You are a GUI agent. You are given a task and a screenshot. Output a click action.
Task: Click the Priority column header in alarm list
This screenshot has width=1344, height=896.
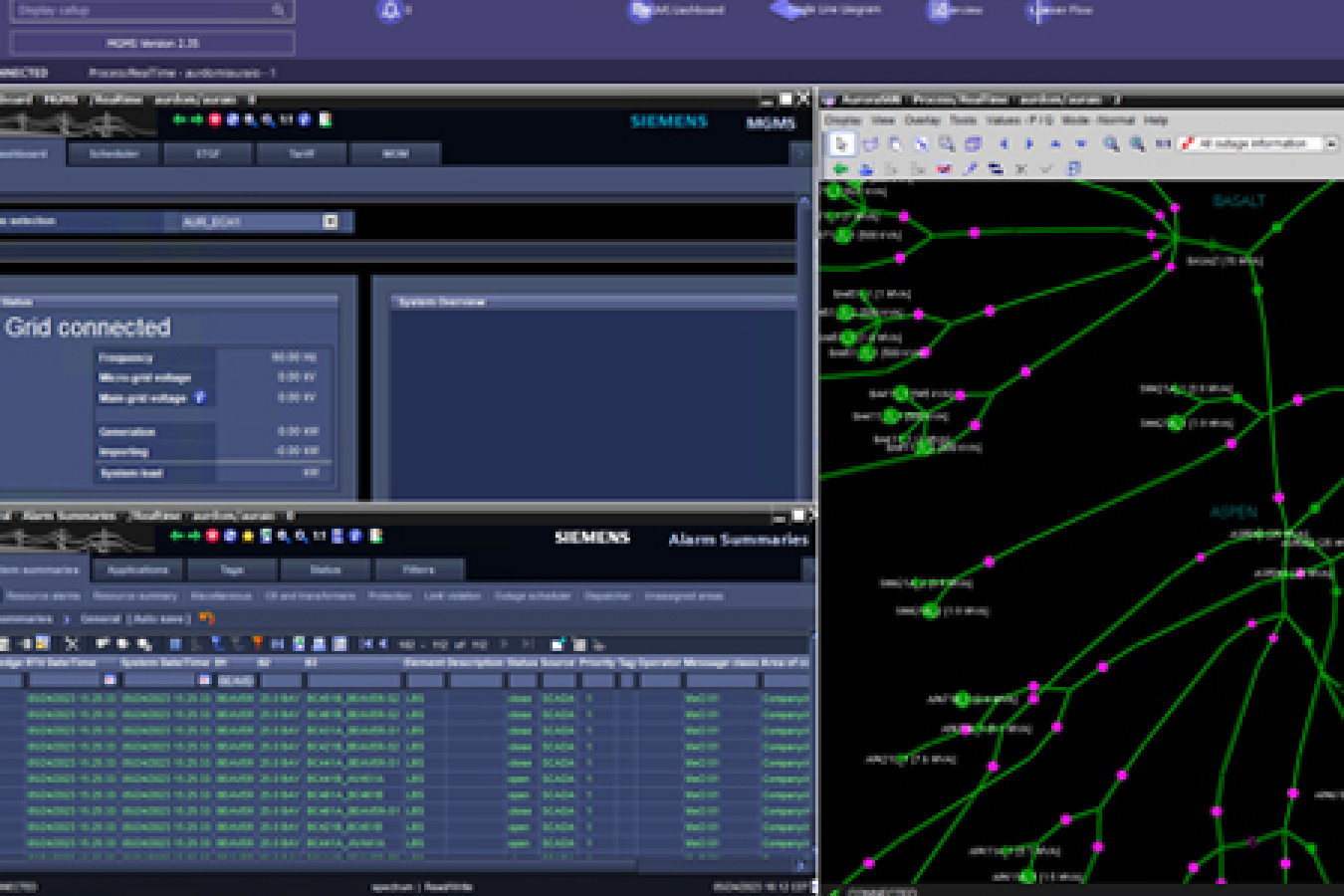click(x=596, y=662)
